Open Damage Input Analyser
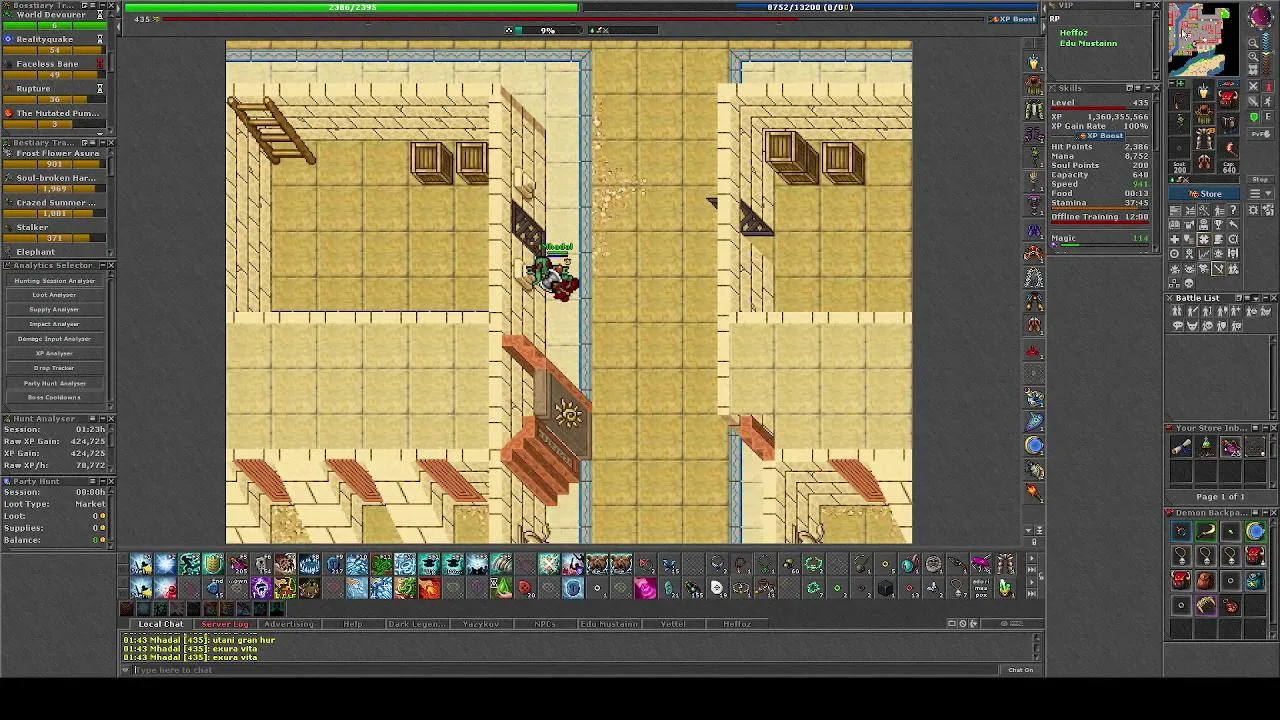The height and width of the screenshot is (720, 1280). pos(54,339)
